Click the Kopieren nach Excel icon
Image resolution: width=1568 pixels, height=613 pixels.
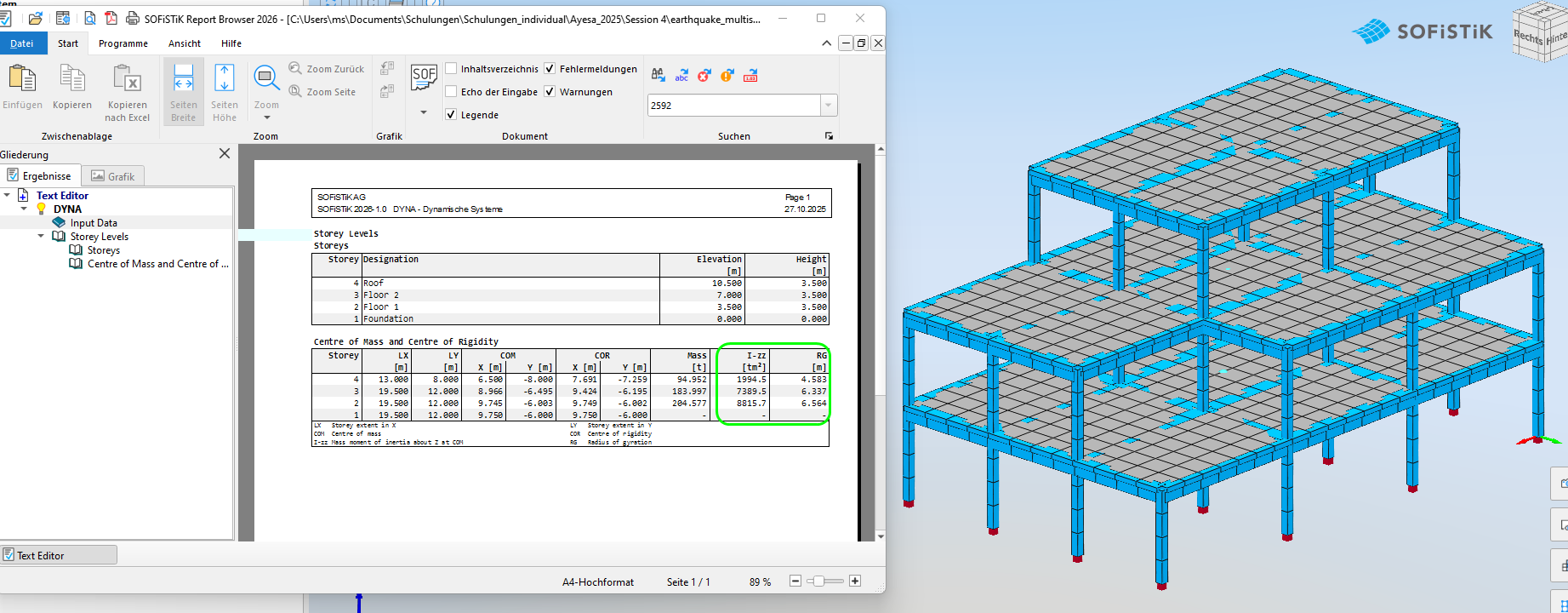click(x=128, y=80)
